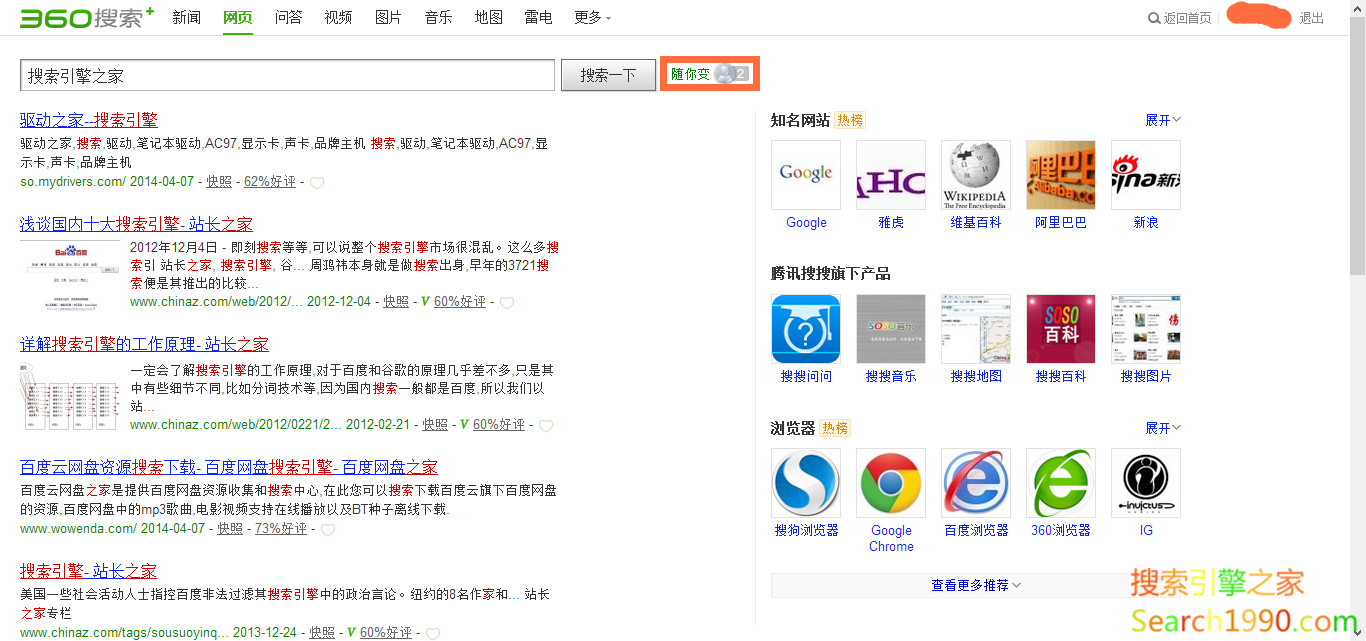
Task: Open the 搜狗浏览器 browser icon
Action: tap(806, 483)
